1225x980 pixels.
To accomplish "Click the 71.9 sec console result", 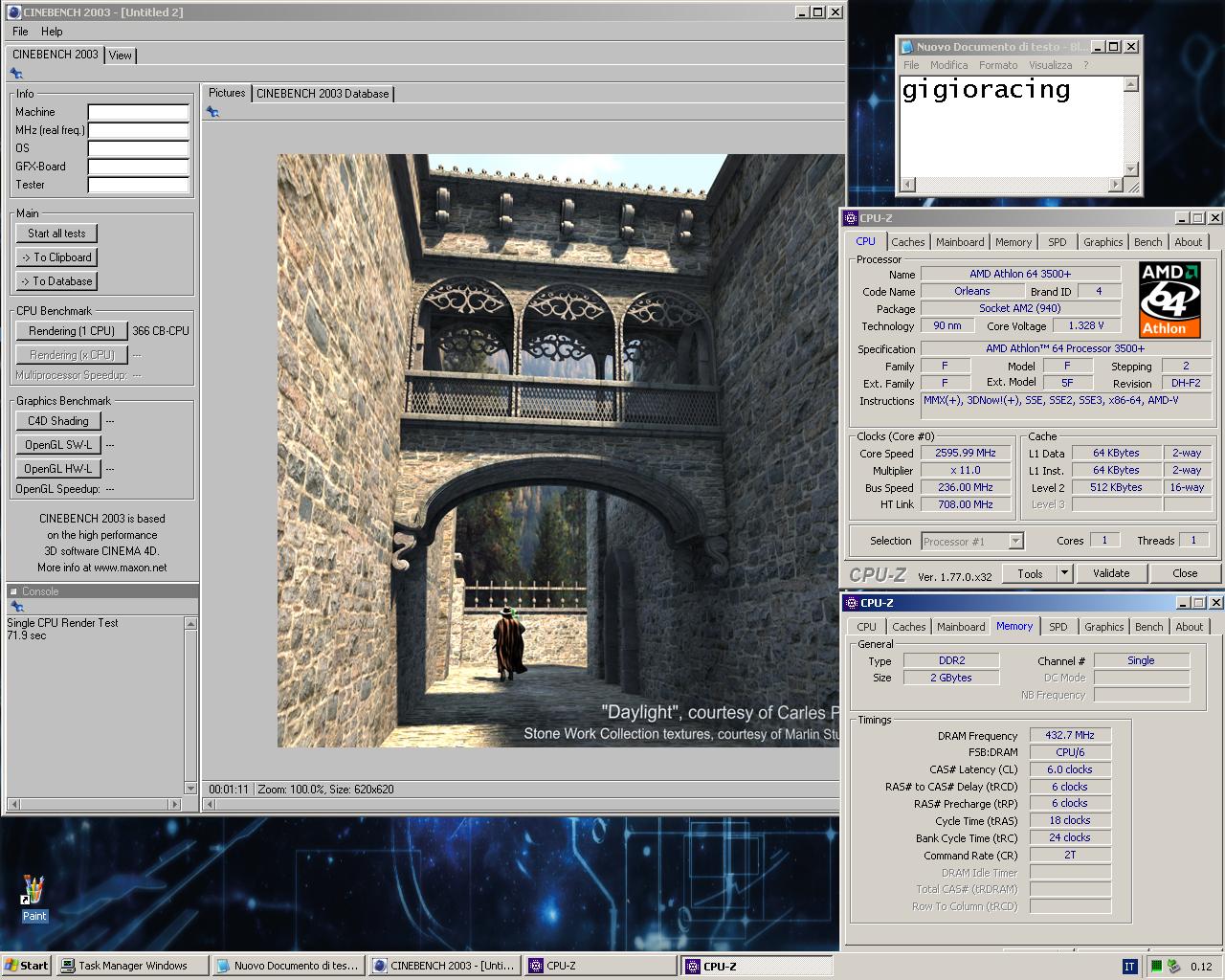I will [x=27, y=635].
